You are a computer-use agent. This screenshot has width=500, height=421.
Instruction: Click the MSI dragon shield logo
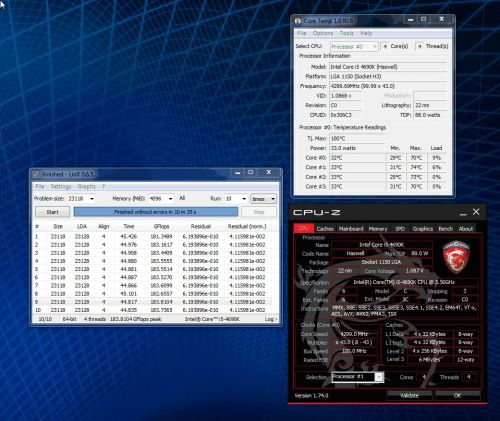(x=456, y=258)
